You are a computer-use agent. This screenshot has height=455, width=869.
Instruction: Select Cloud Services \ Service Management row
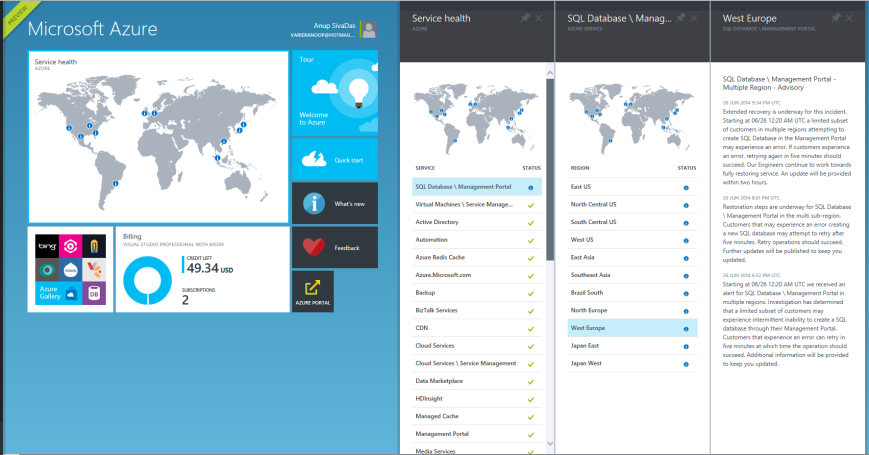[477, 364]
